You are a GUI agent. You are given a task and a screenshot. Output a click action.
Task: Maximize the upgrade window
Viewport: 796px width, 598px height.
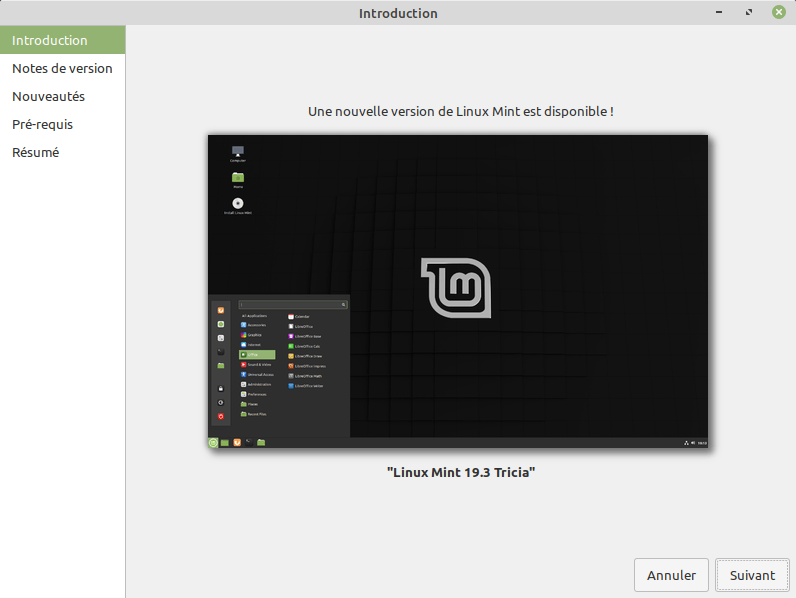point(748,13)
